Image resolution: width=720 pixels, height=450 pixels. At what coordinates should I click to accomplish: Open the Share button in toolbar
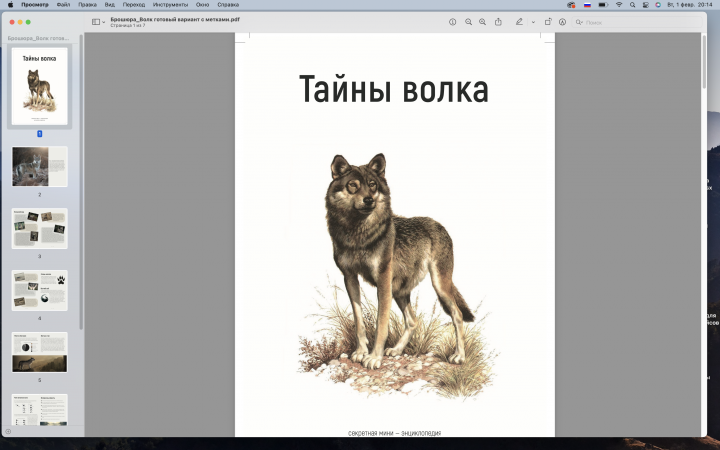pos(498,22)
